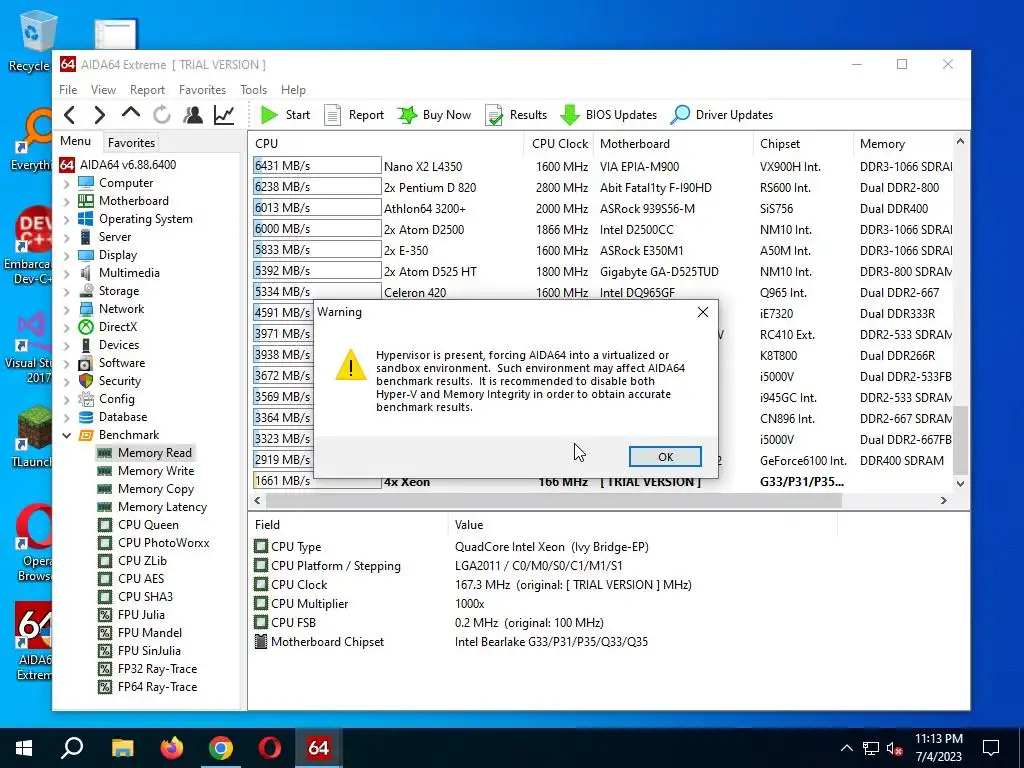Click the Refresh icon in toolbar
Image resolution: width=1024 pixels, height=768 pixels.
pyautogui.click(x=162, y=115)
